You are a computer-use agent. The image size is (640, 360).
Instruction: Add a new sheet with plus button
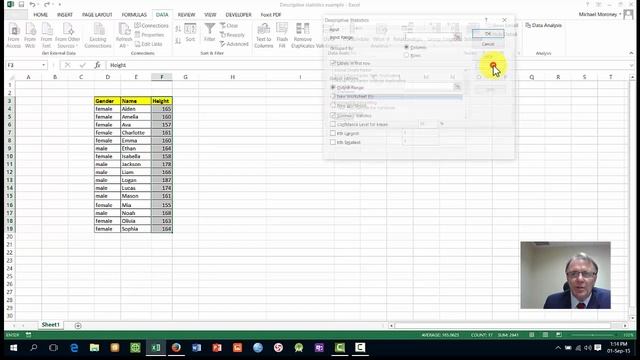pyautogui.click(x=78, y=325)
